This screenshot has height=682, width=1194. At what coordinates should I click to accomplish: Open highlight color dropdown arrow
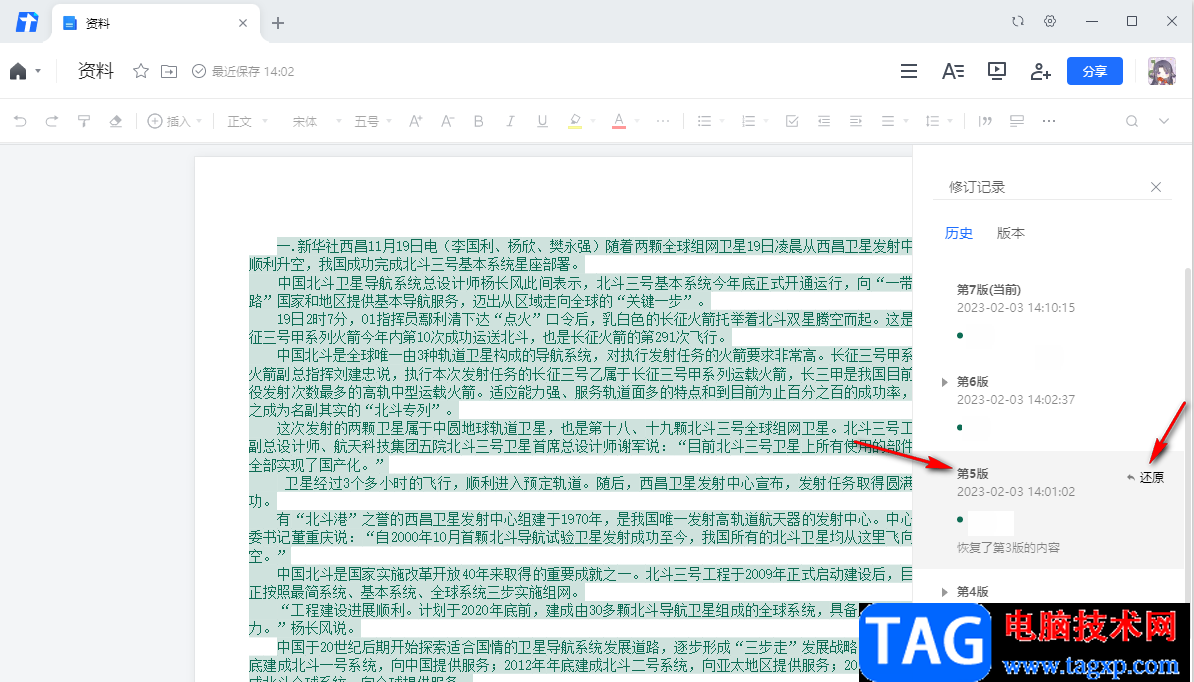[x=591, y=121]
